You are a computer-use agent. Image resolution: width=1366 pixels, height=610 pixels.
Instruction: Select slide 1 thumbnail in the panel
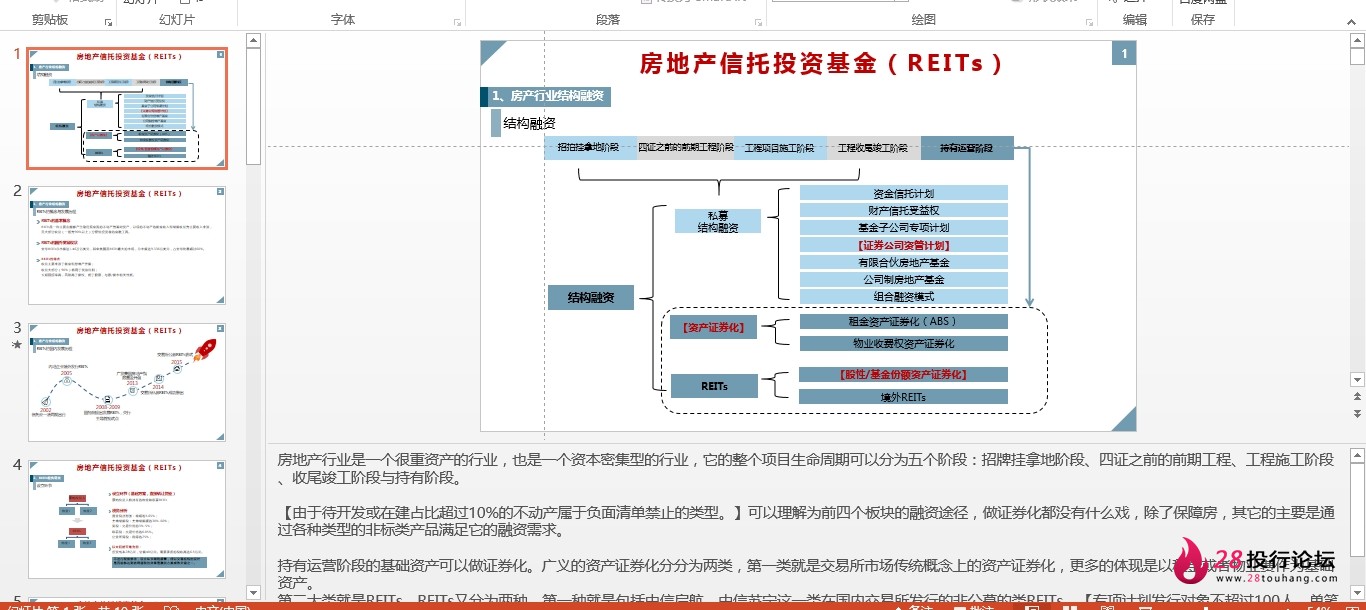click(127, 107)
